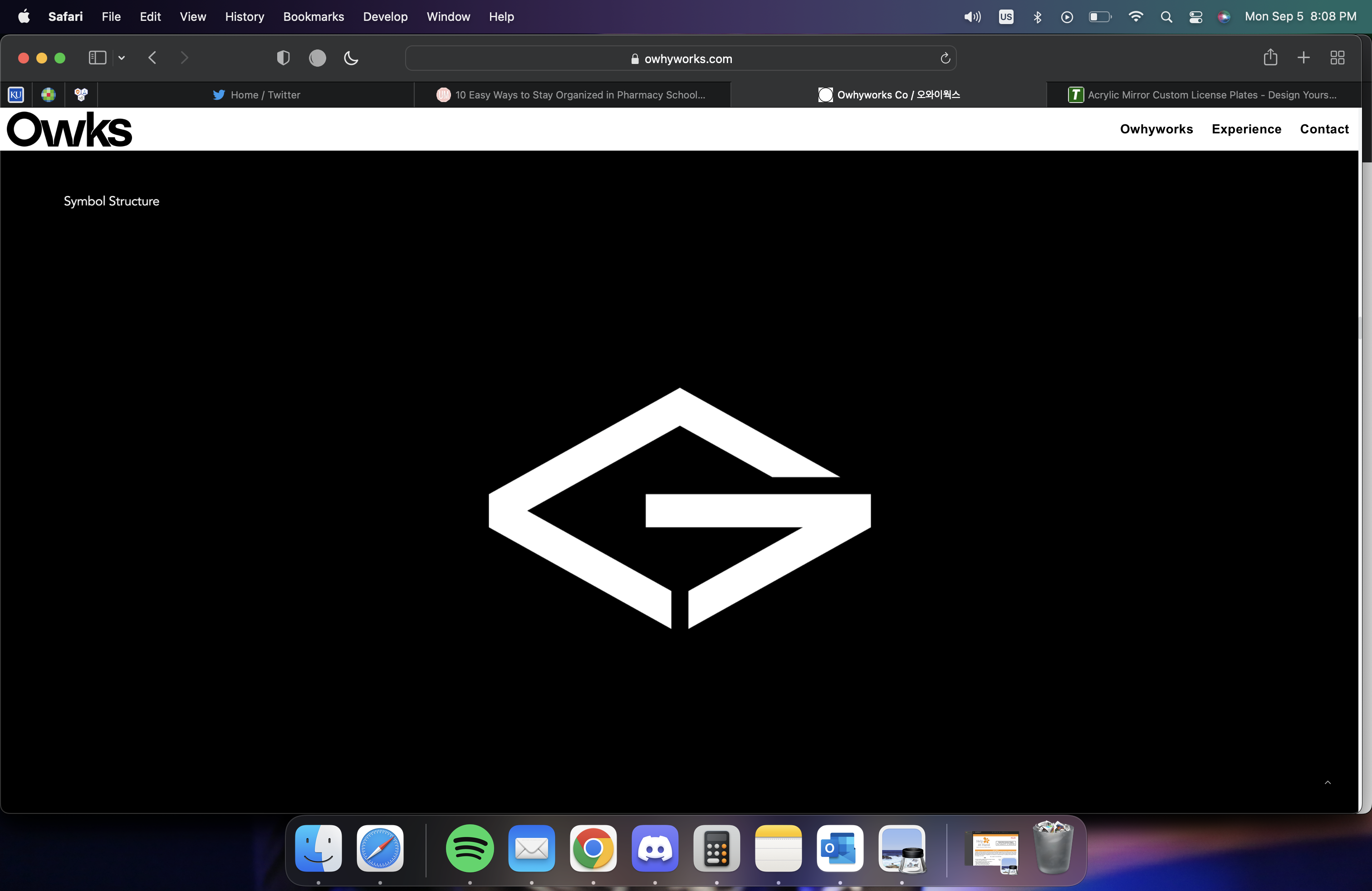Open Preview from the dock
The height and width of the screenshot is (891, 1372).
(902, 848)
